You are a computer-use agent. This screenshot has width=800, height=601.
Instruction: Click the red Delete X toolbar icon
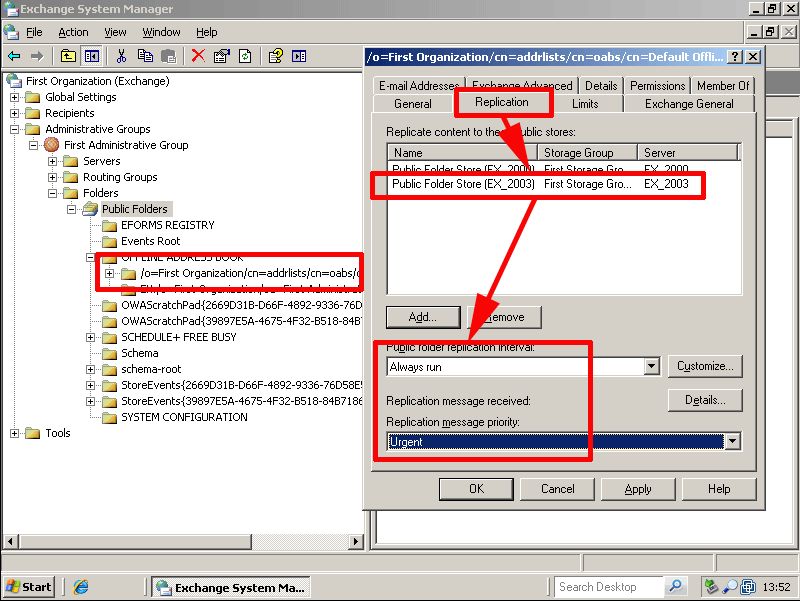(198, 56)
